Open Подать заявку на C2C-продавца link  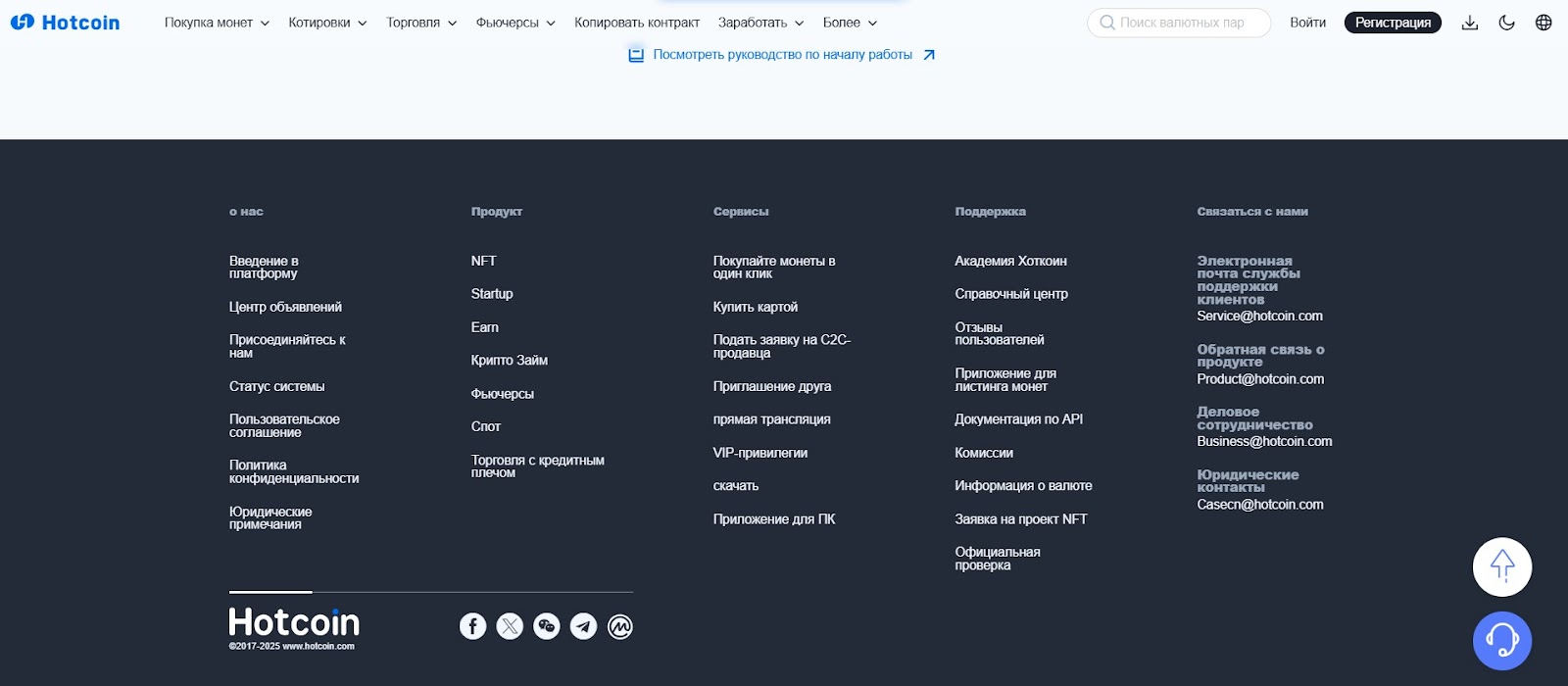(781, 347)
